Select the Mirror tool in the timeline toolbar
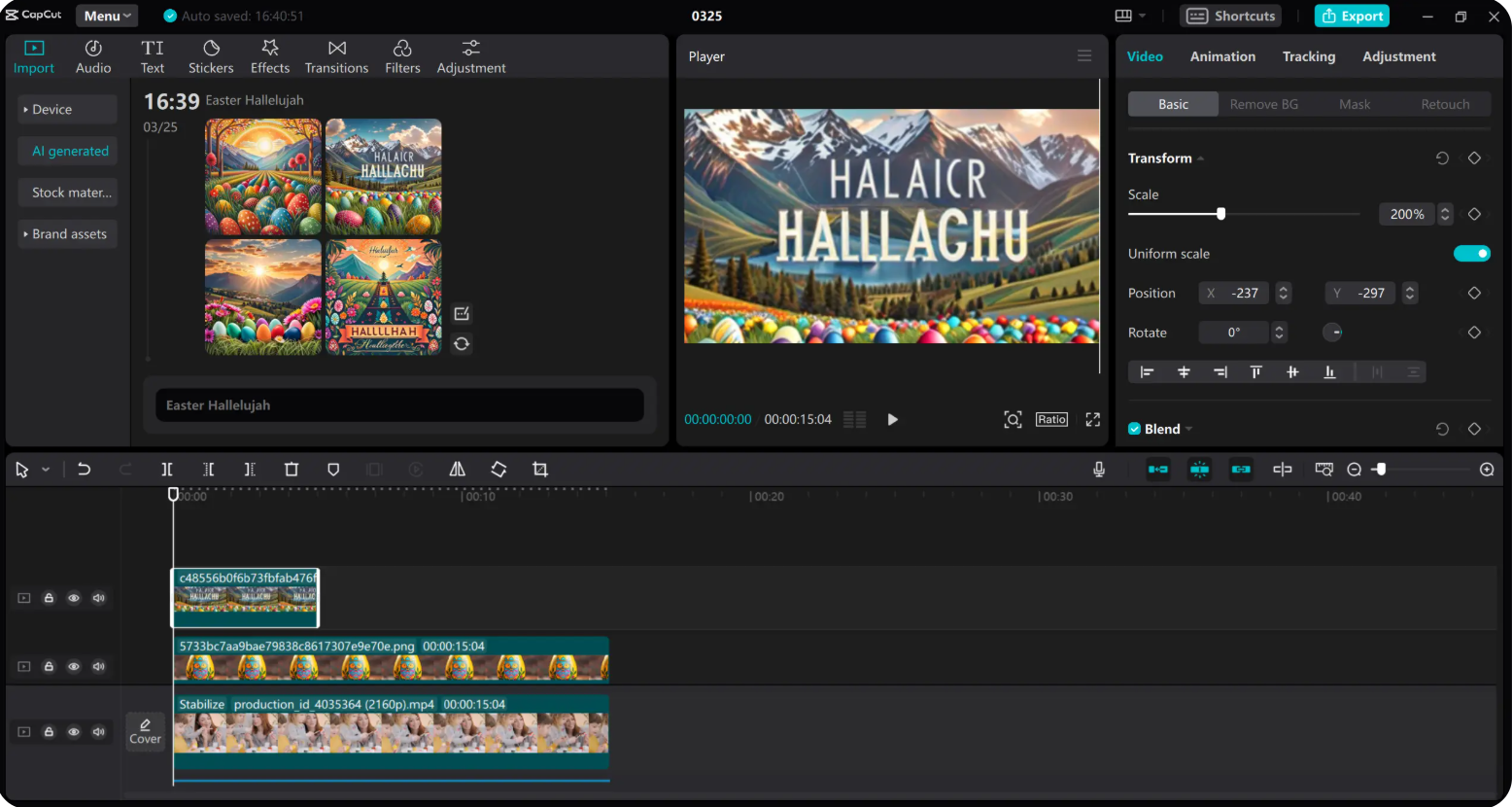1512x807 pixels. click(x=457, y=470)
